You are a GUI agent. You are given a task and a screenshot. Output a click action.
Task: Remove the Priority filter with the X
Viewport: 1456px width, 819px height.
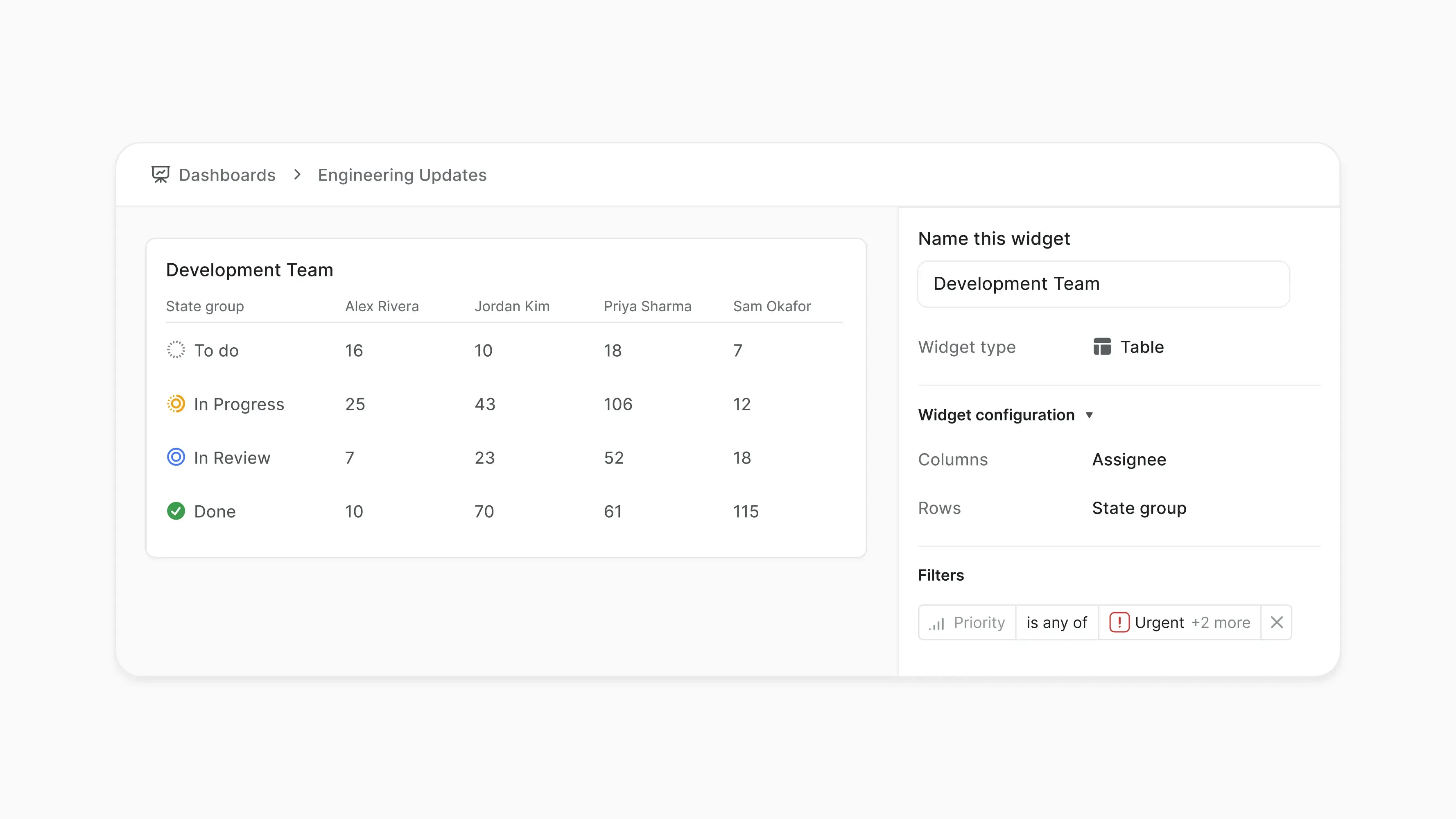[1276, 622]
